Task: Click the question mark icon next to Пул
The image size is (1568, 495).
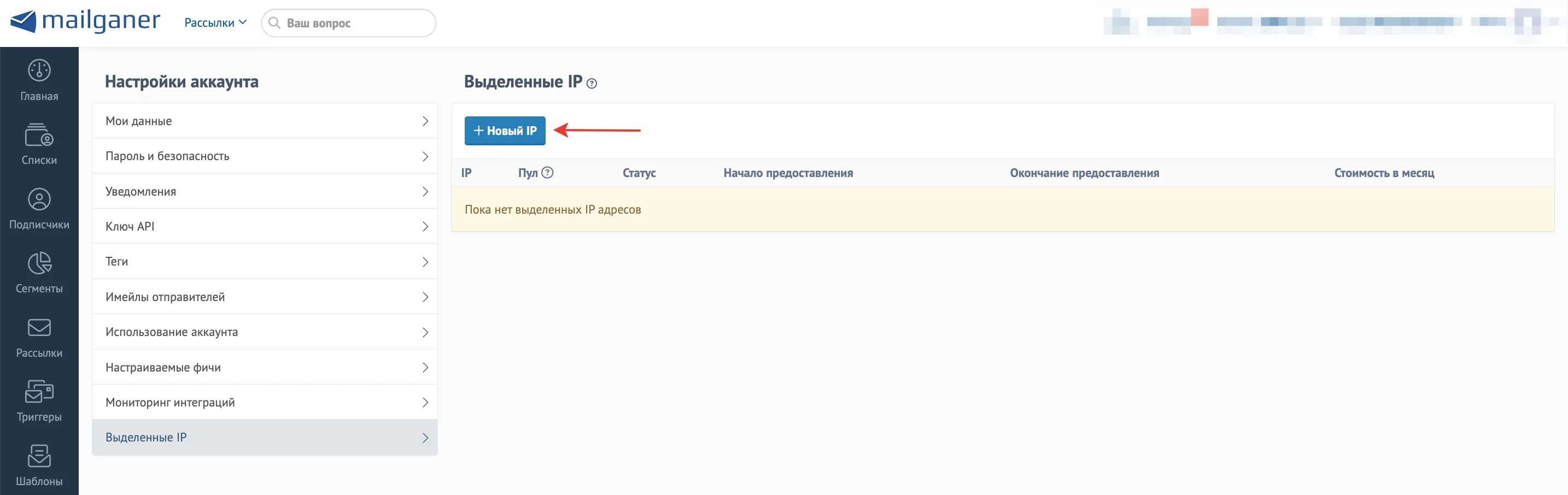Action: [x=547, y=173]
